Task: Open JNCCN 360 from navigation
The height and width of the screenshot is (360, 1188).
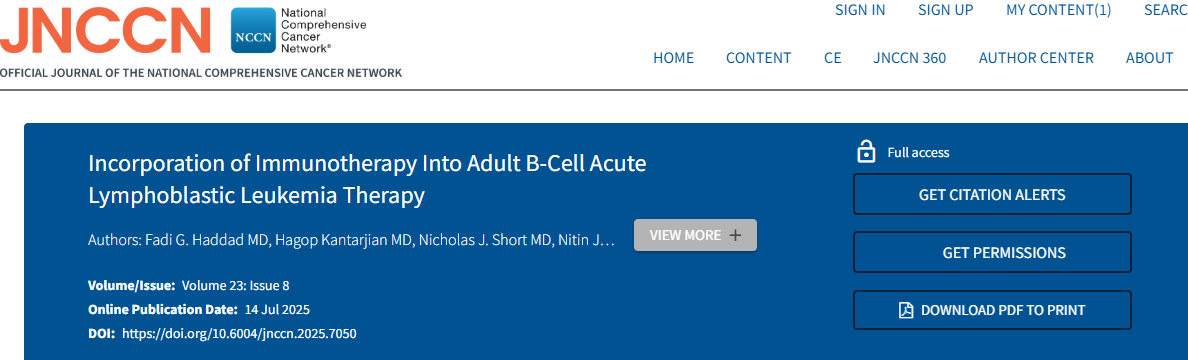Action: pyautogui.click(x=909, y=58)
